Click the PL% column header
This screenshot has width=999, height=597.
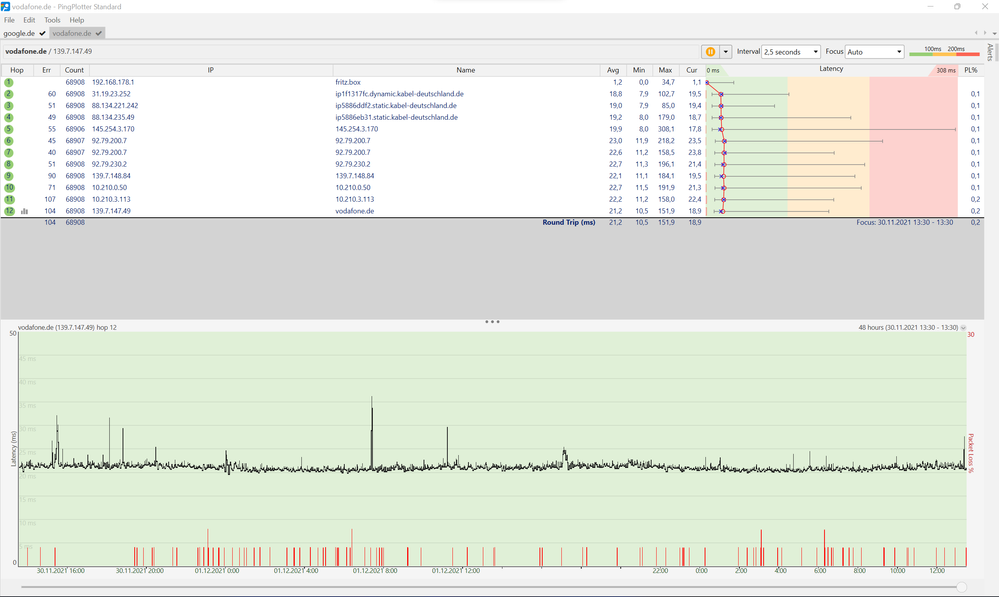[x=971, y=70]
